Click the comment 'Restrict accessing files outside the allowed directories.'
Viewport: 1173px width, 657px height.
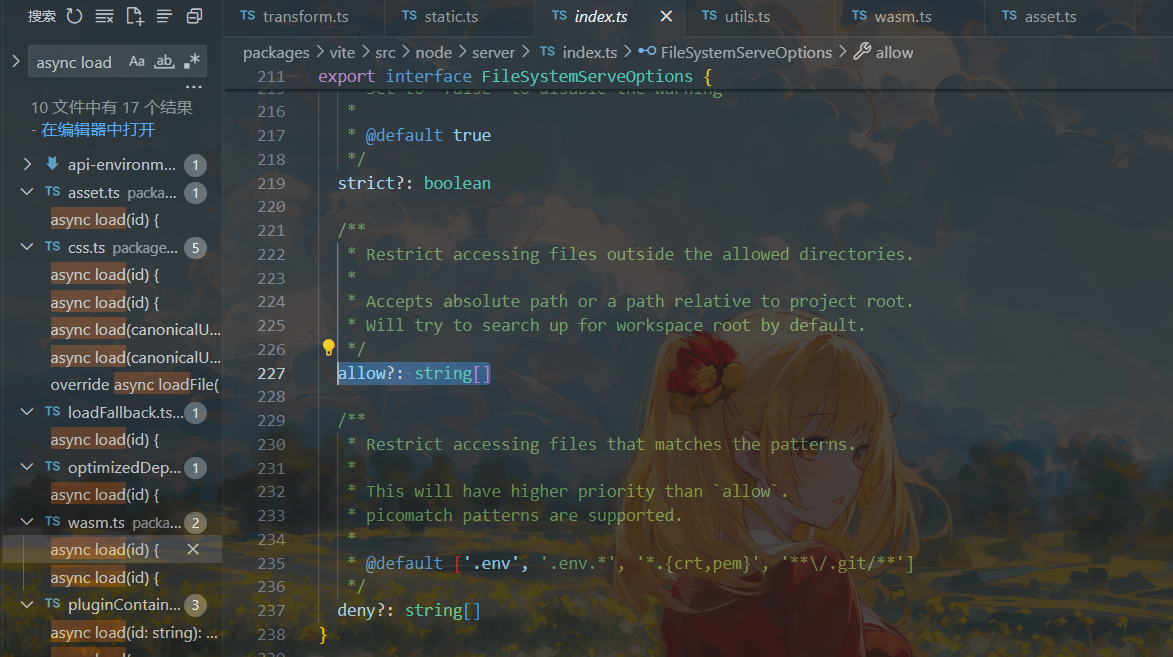tap(640, 254)
